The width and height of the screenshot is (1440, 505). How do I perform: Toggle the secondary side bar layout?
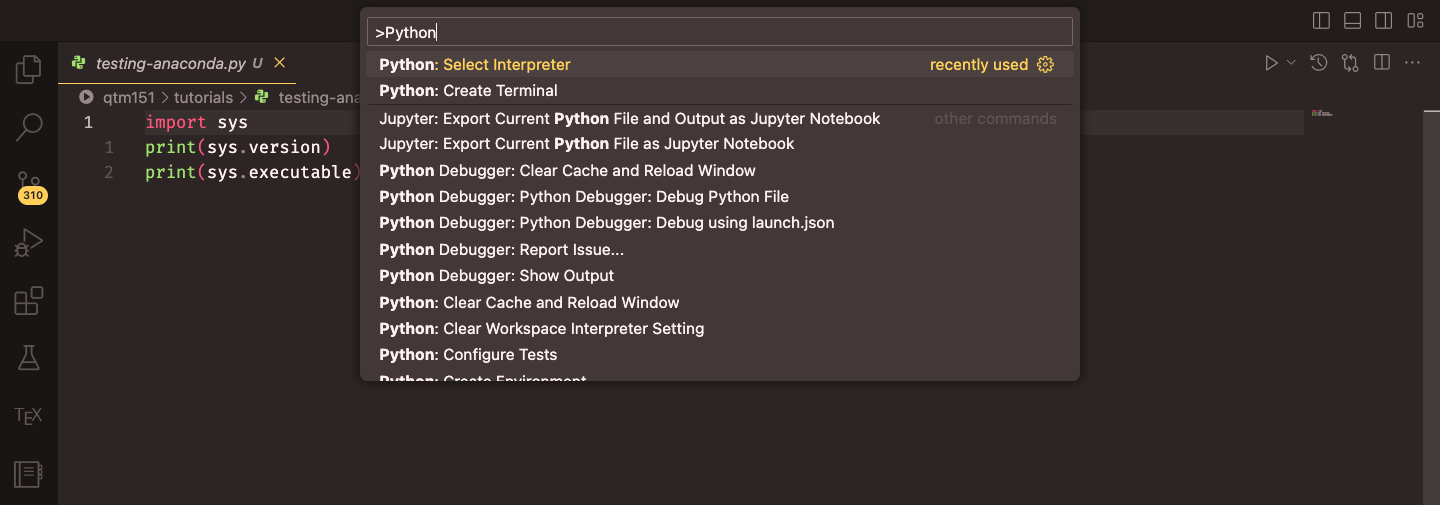[x=1383, y=20]
